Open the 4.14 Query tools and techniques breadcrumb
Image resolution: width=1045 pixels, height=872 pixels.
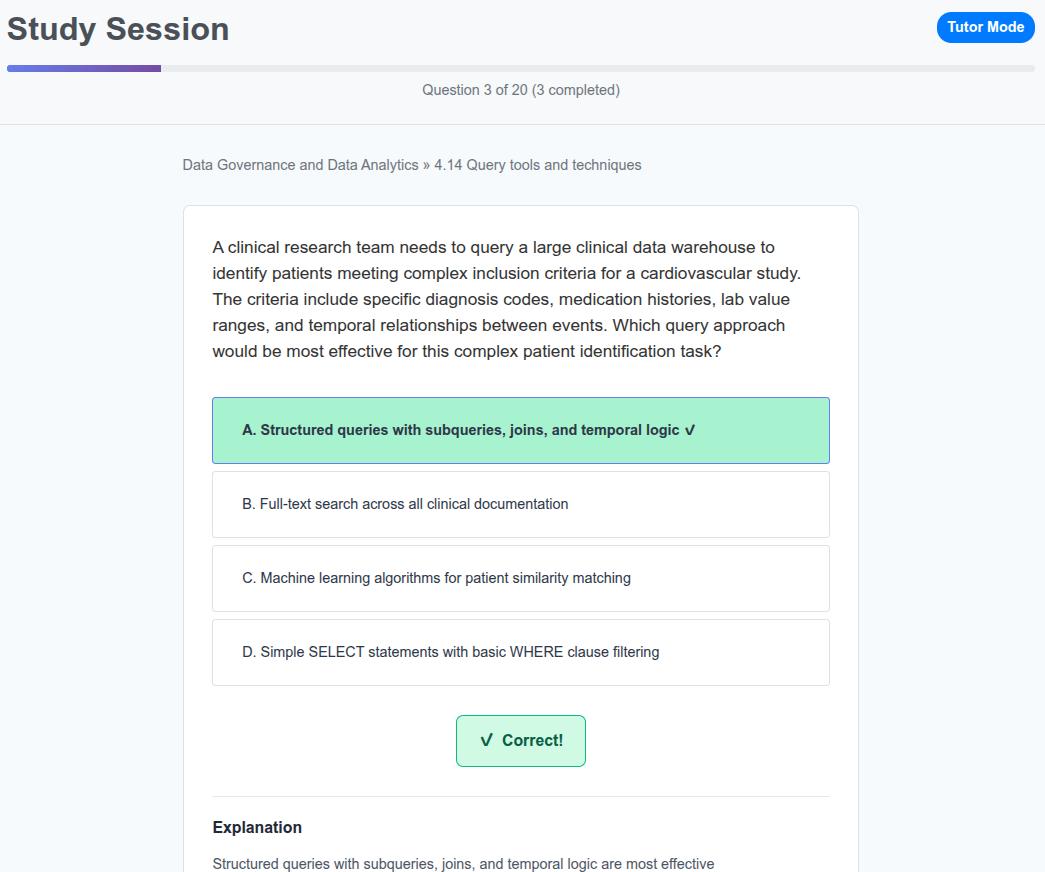[x=538, y=165]
